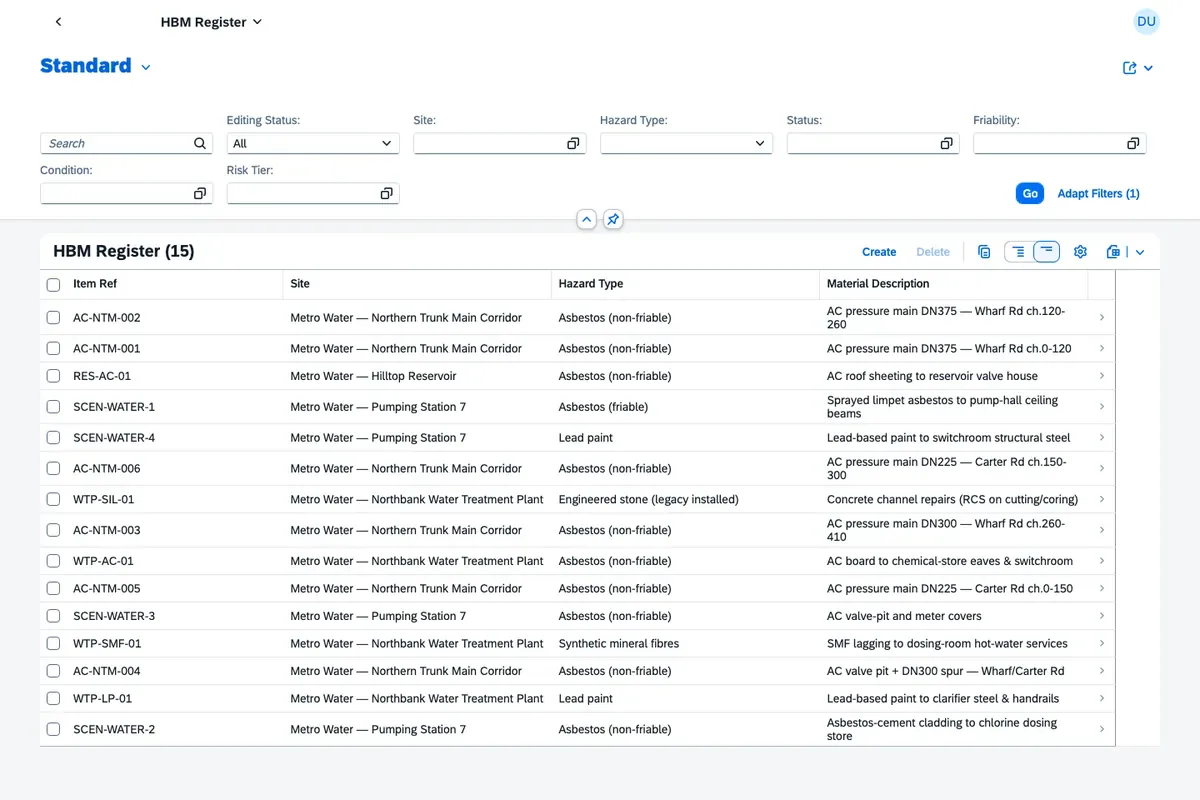Tick the WTP-SIL-01 row checkbox
Screen dimensions: 1200x800
pos(54,499)
